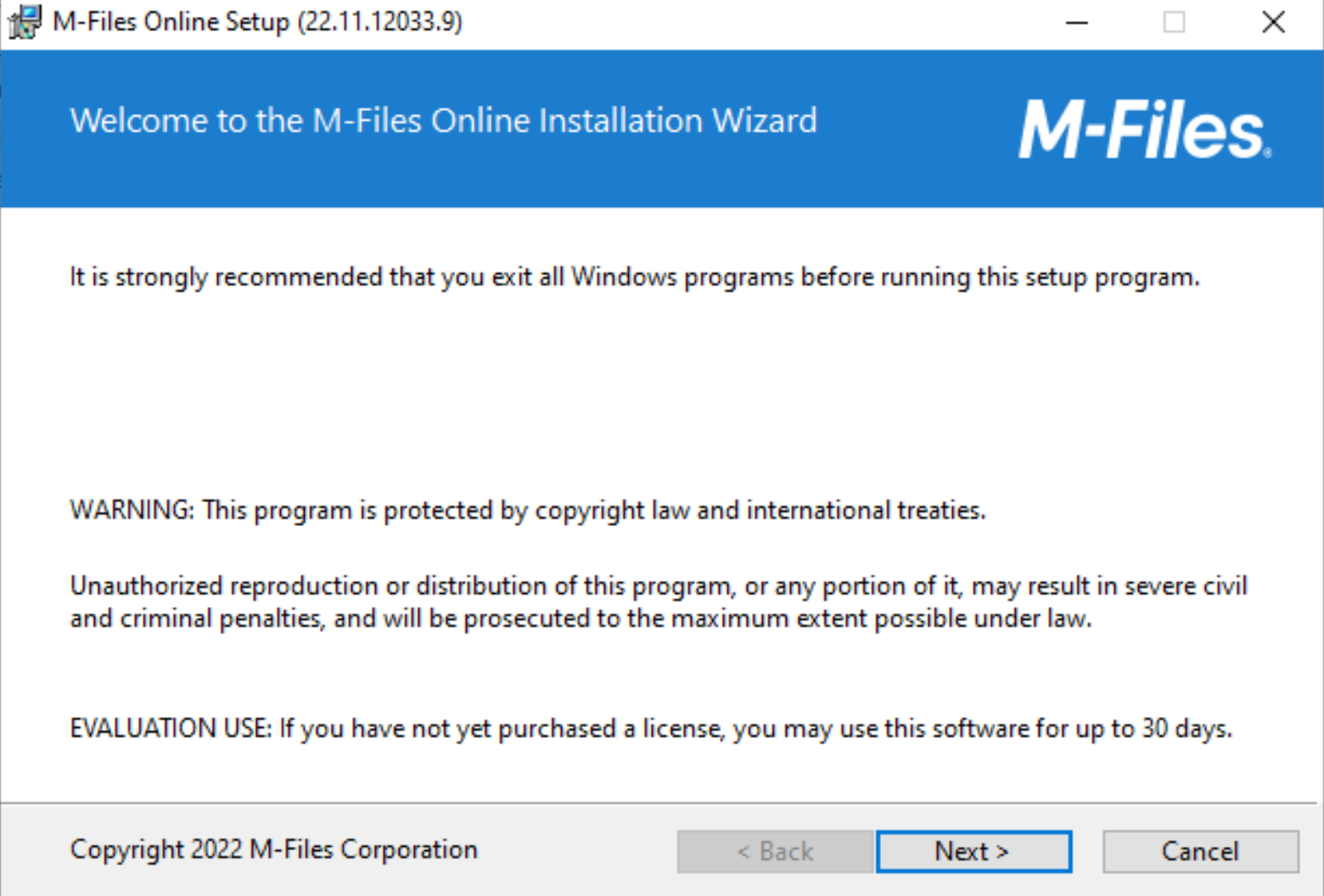Click the M-Files logo in blue banner

(x=1145, y=130)
